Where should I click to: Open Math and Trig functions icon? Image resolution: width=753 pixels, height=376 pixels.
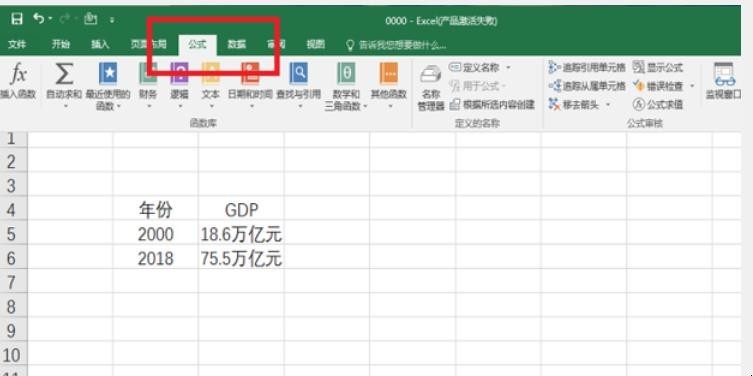click(346, 74)
